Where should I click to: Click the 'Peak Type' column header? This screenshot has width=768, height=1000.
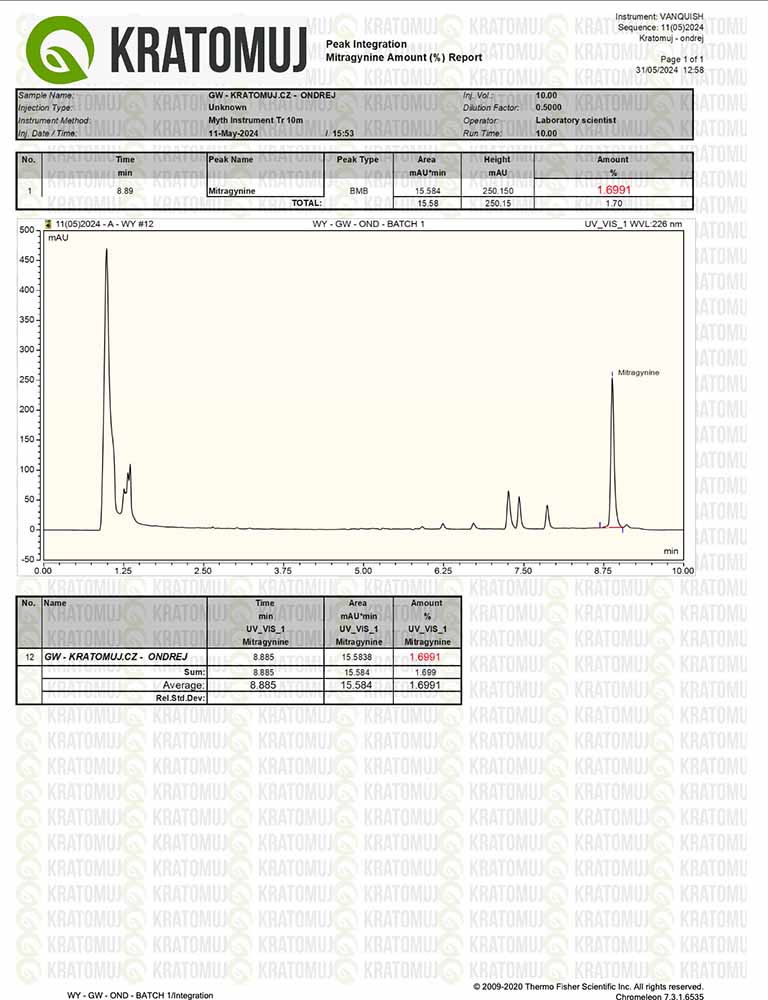click(358, 159)
